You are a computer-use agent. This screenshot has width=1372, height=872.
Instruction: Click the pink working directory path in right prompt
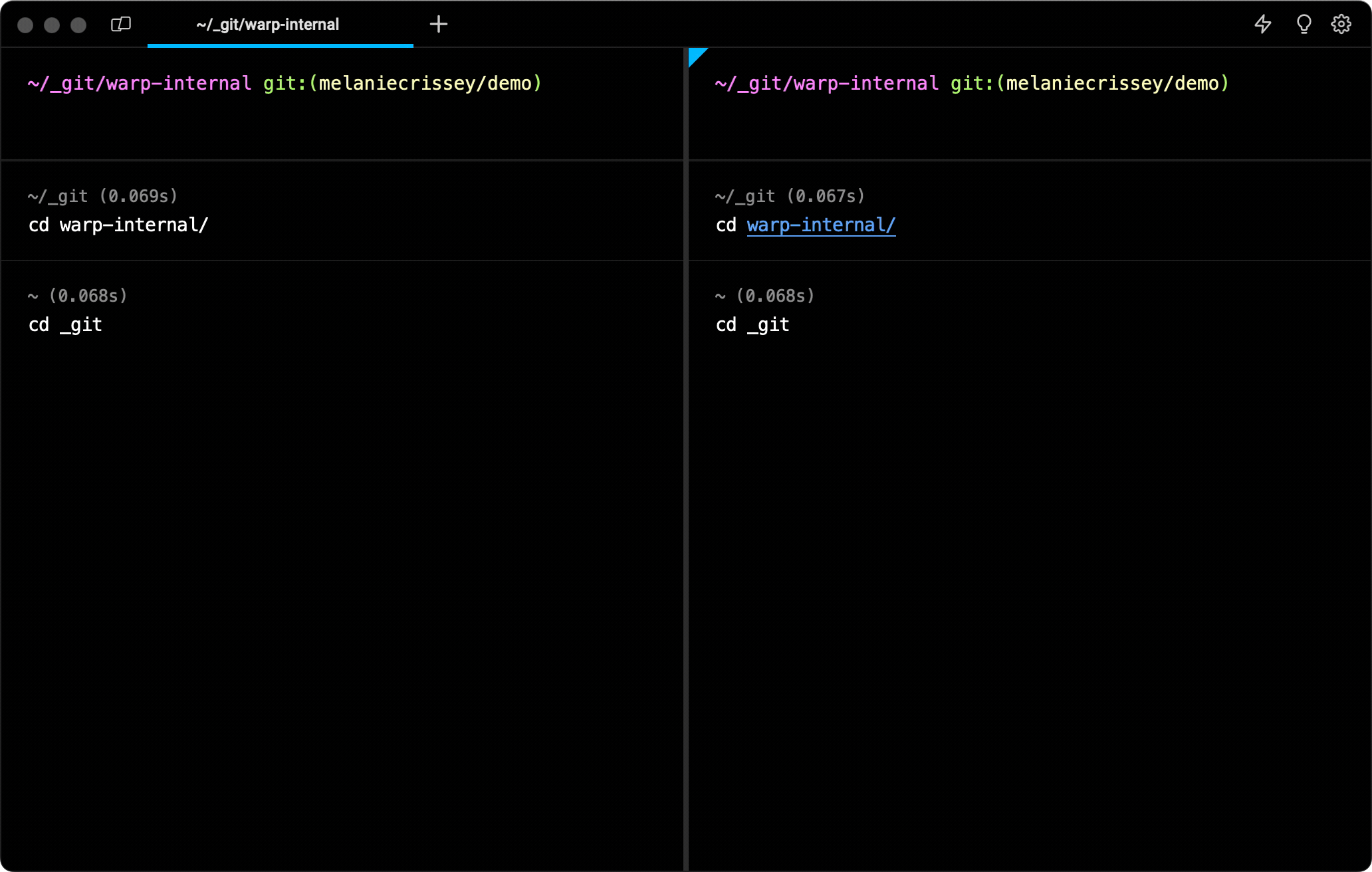point(827,84)
